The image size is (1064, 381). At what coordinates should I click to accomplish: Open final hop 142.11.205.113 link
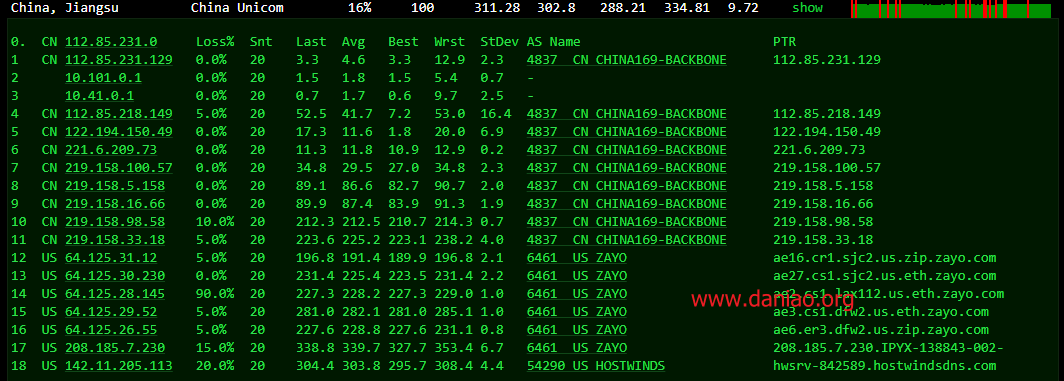[119, 365]
